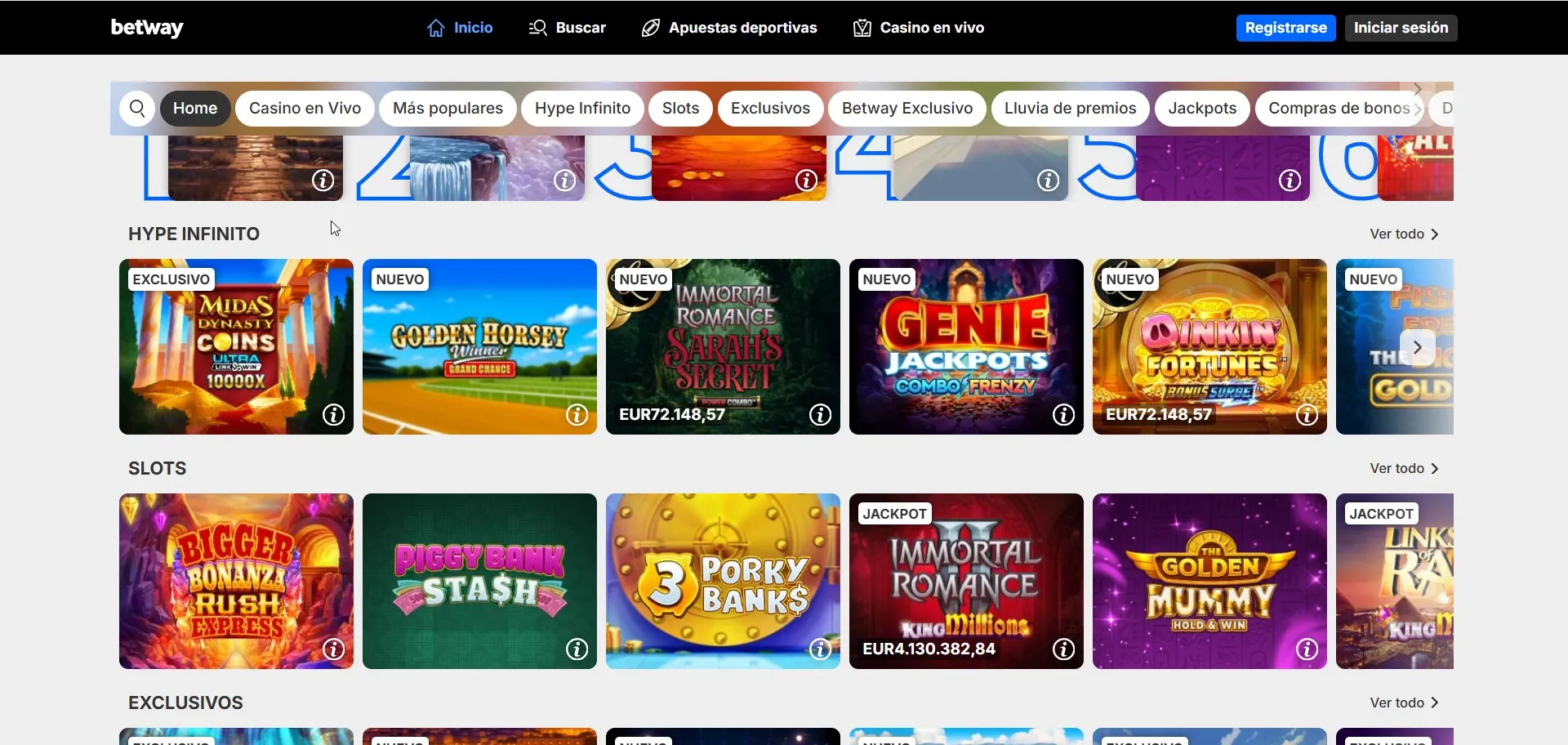Open Apuestas deportivas in top navigation
Screen dimensions: 1568x745
point(729,28)
